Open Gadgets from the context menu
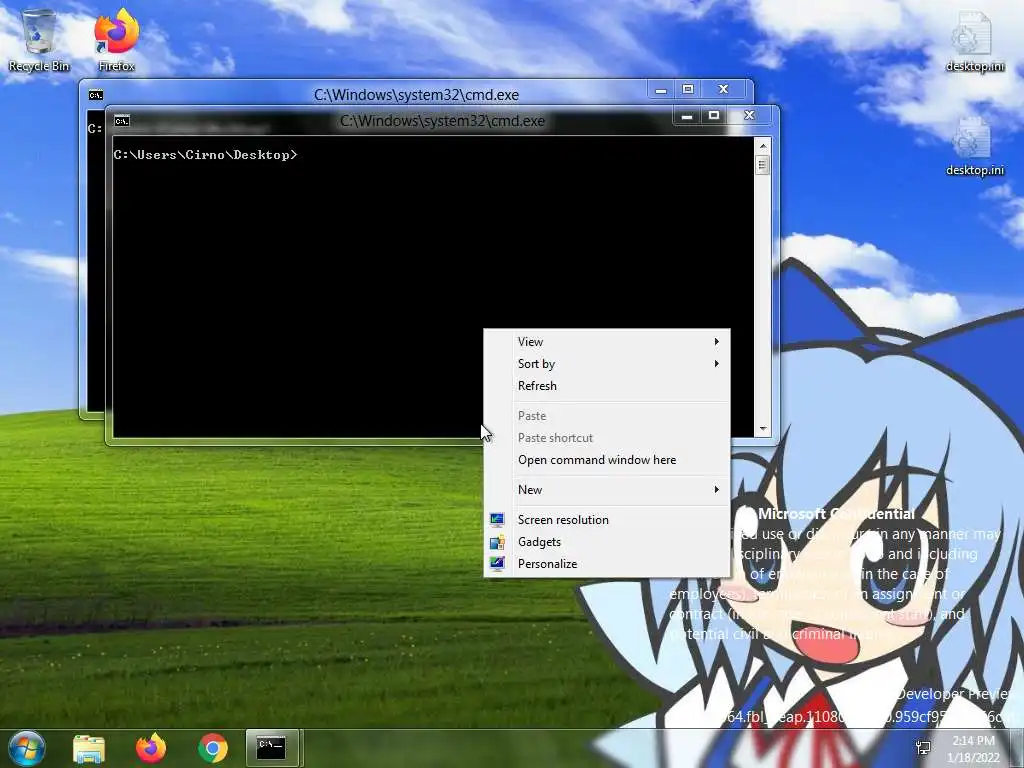This screenshot has width=1024, height=768. click(x=607, y=542)
